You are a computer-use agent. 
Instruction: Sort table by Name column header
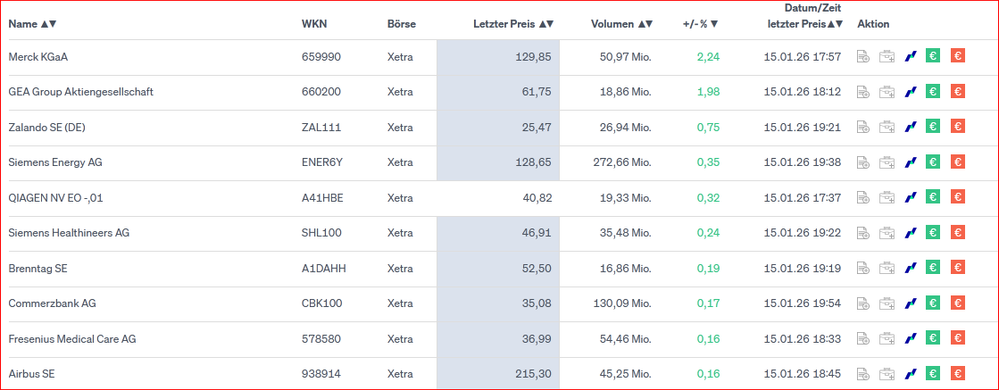(32, 24)
